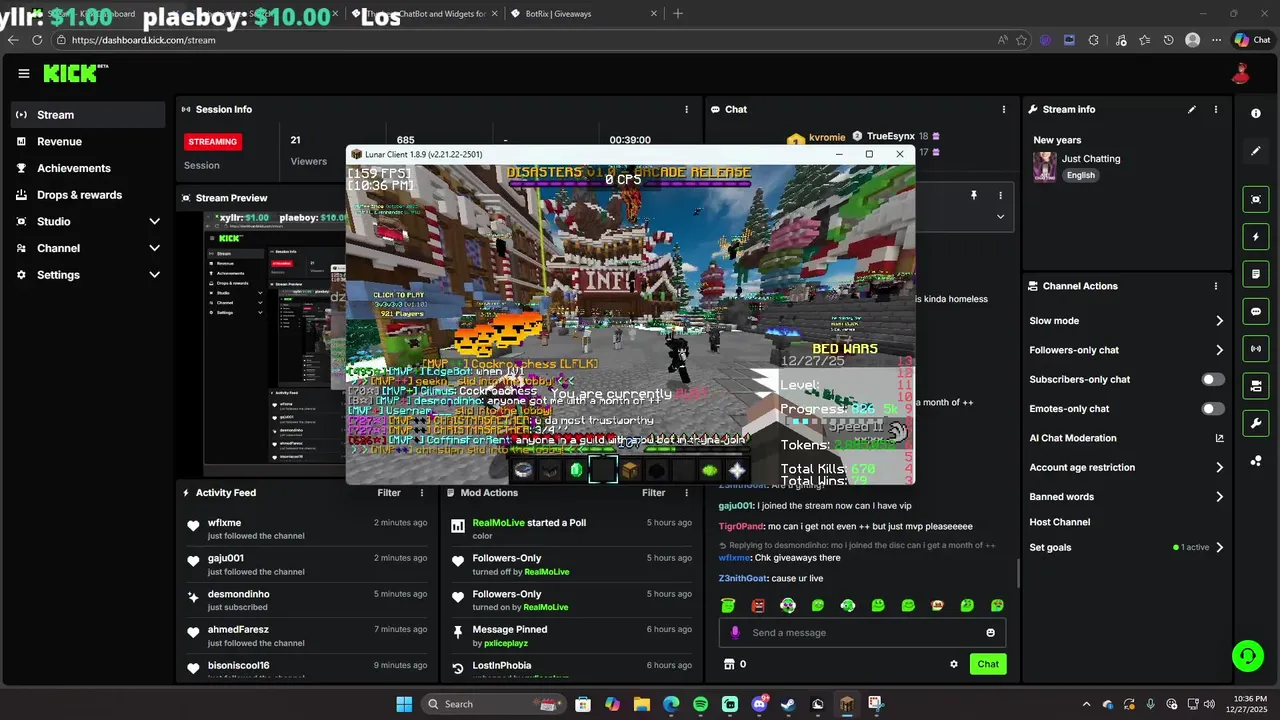Open Channel Actions three-dot menu
The height and width of the screenshot is (720, 1280).
[x=1216, y=286]
